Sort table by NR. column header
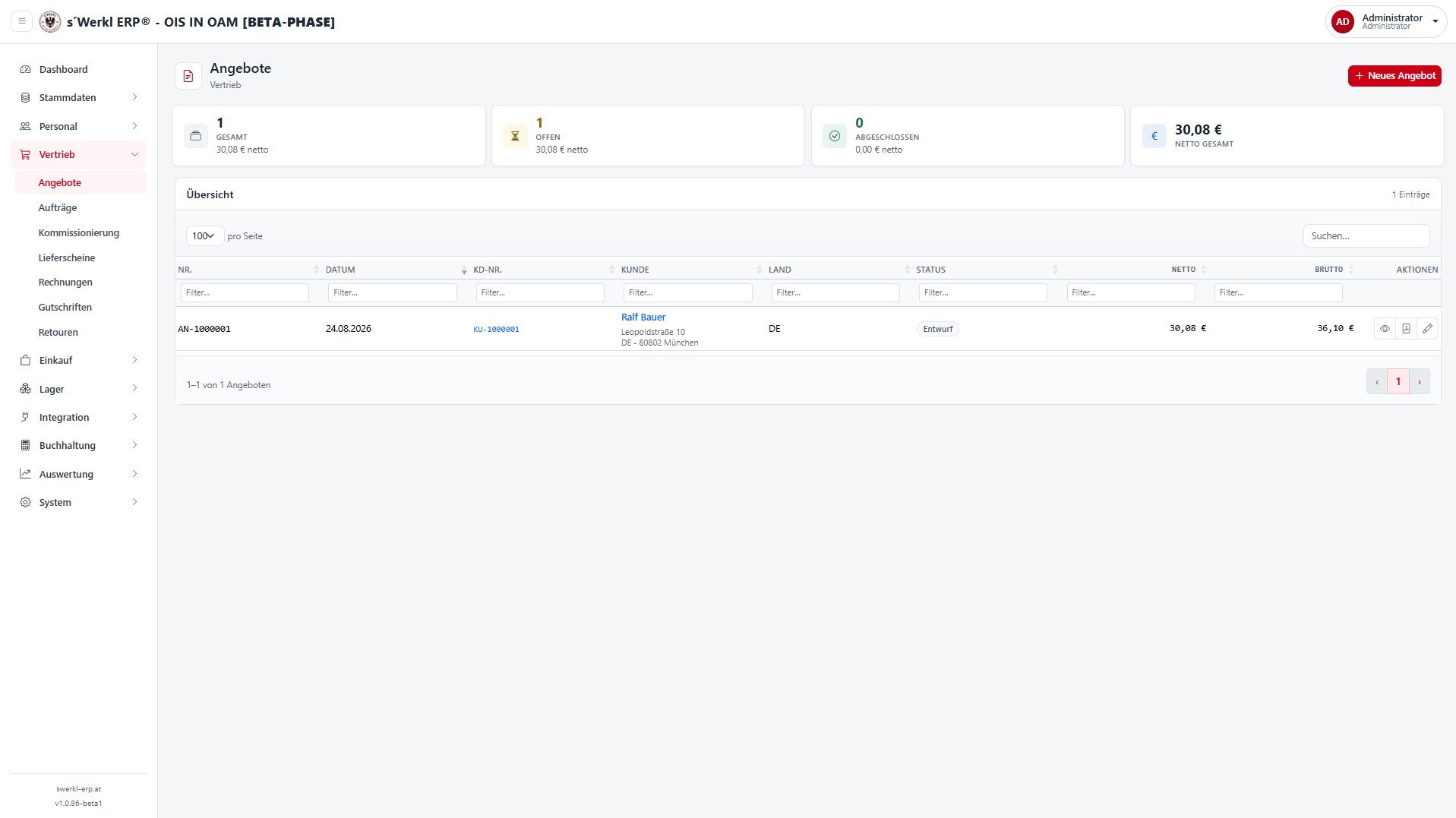This screenshot has width=1456, height=818. click(x=248, y=270)
